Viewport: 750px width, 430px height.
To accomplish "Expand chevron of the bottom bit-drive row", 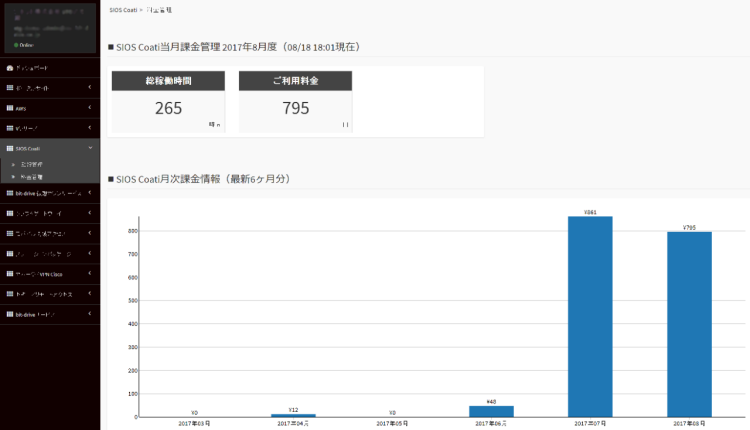I will (x=89, y=314).
